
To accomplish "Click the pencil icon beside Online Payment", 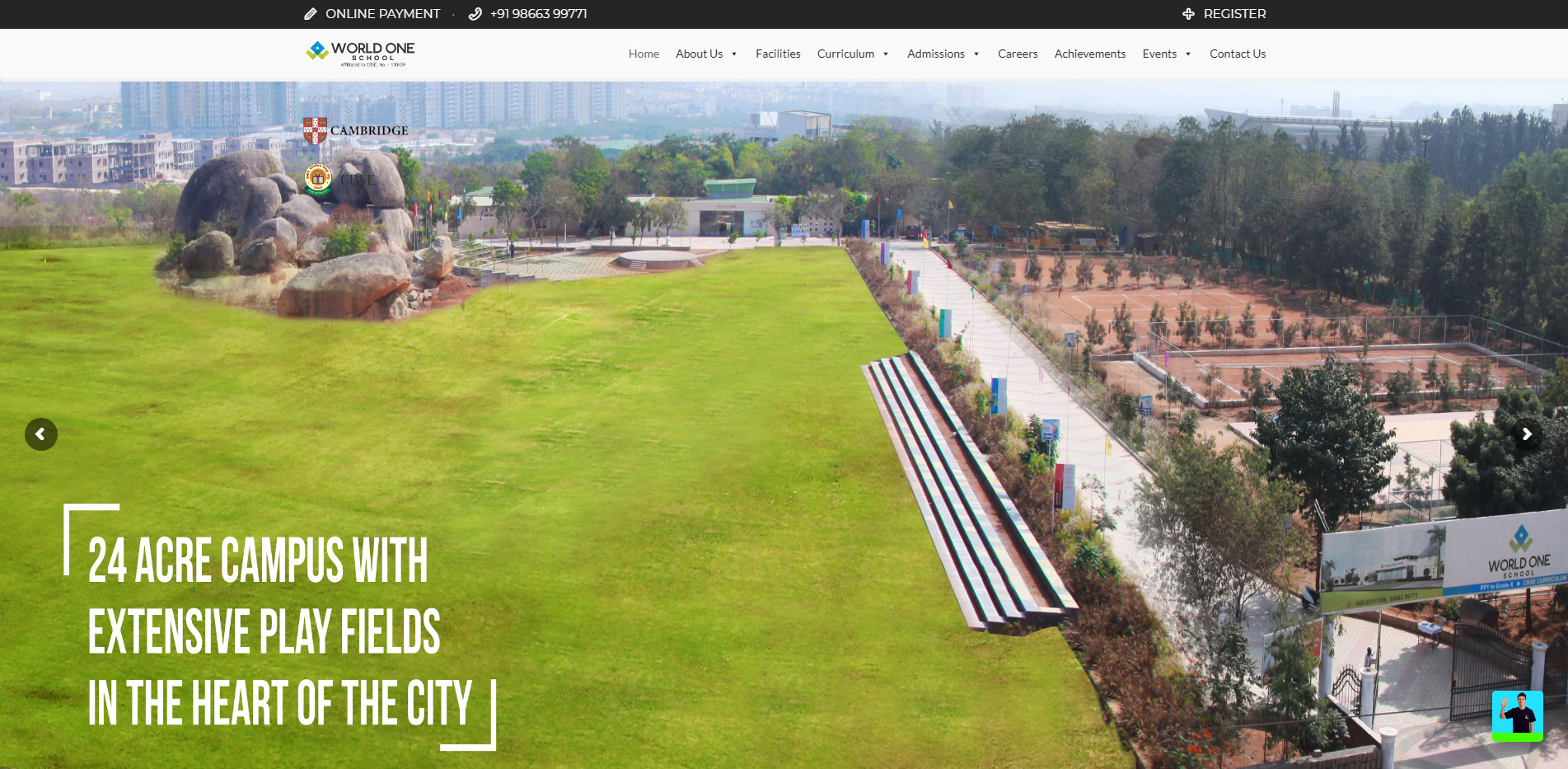I will click(311, 14).
